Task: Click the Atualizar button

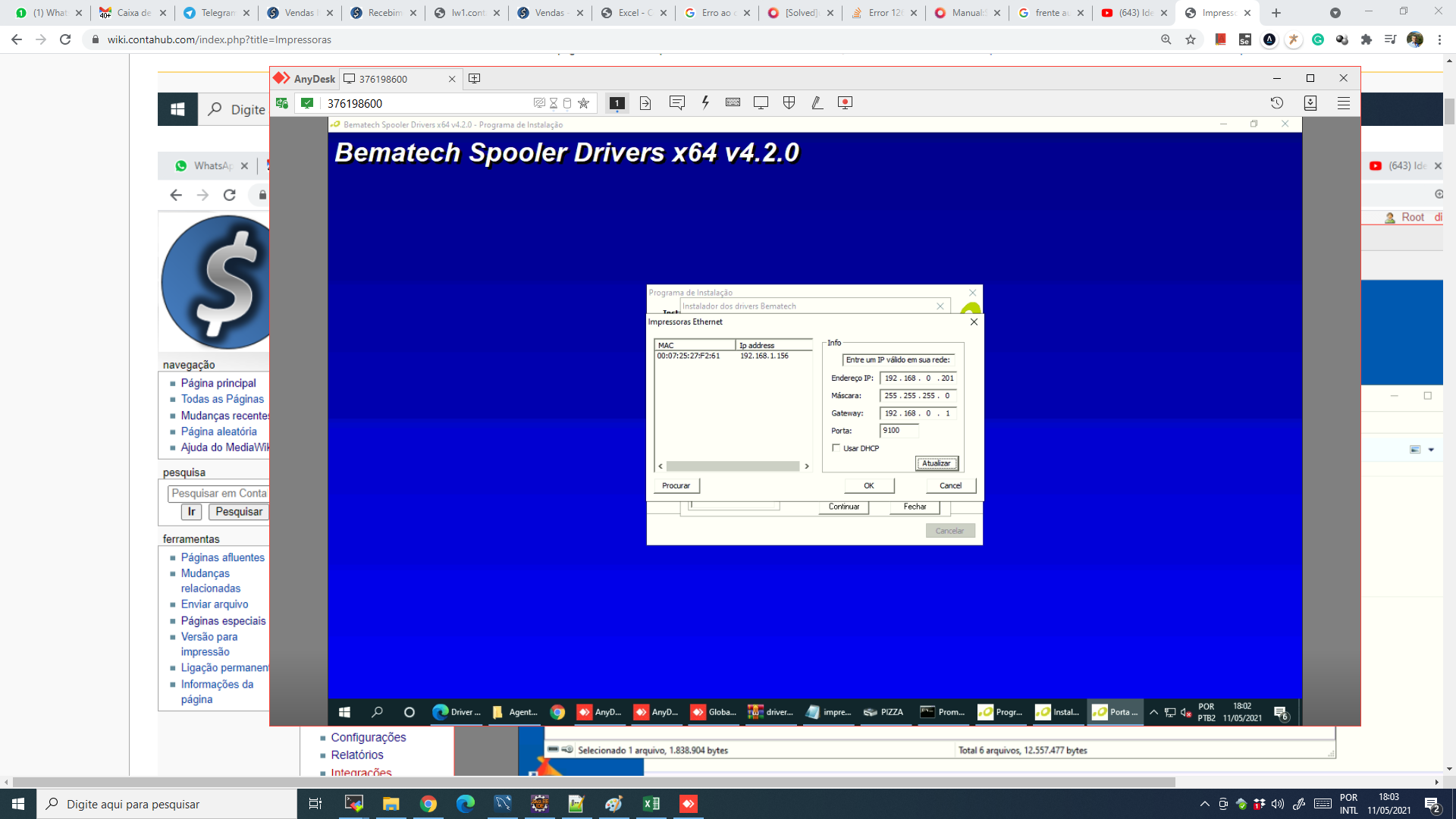Action: click(x=937, y=463)
